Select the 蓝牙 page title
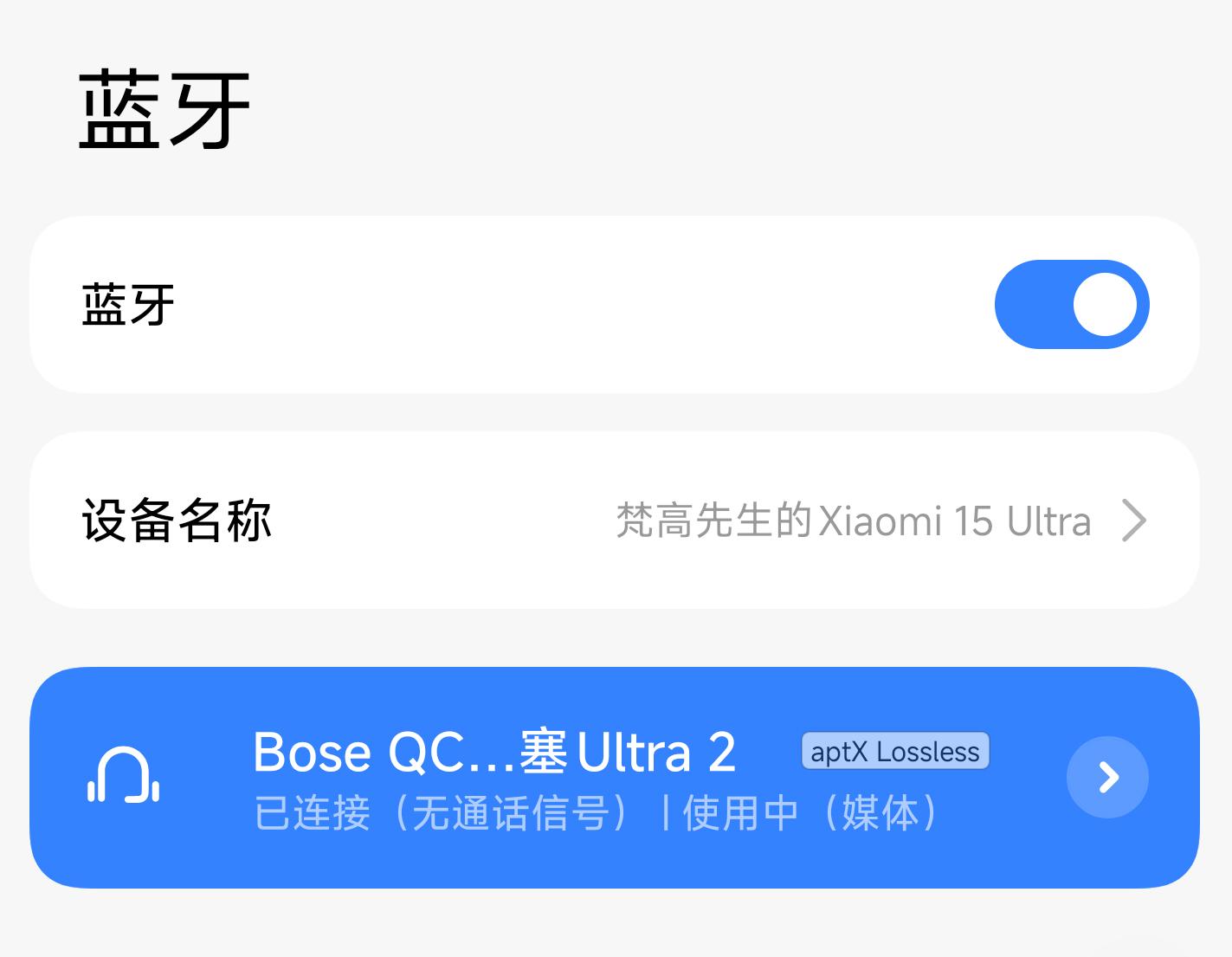Screen dimensions: 1232x957 click(x=162, y=104)
